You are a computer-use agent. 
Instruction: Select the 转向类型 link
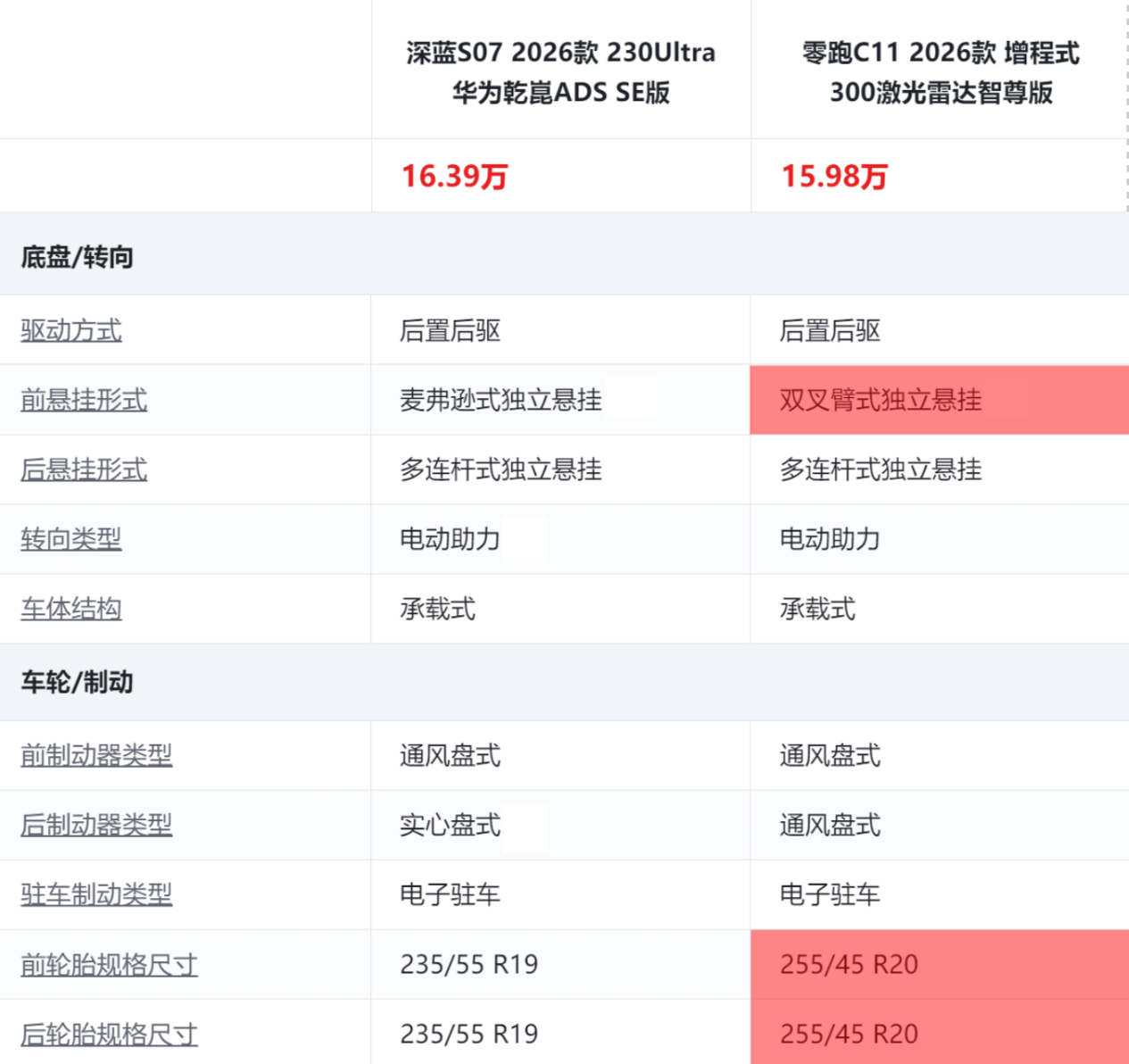point(71,540)
